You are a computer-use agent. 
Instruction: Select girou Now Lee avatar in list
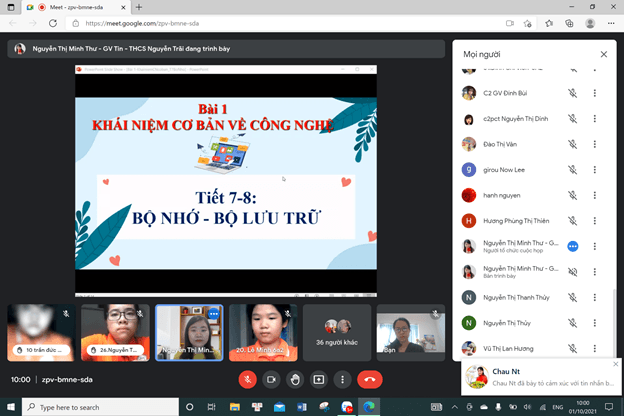(469, 170)
